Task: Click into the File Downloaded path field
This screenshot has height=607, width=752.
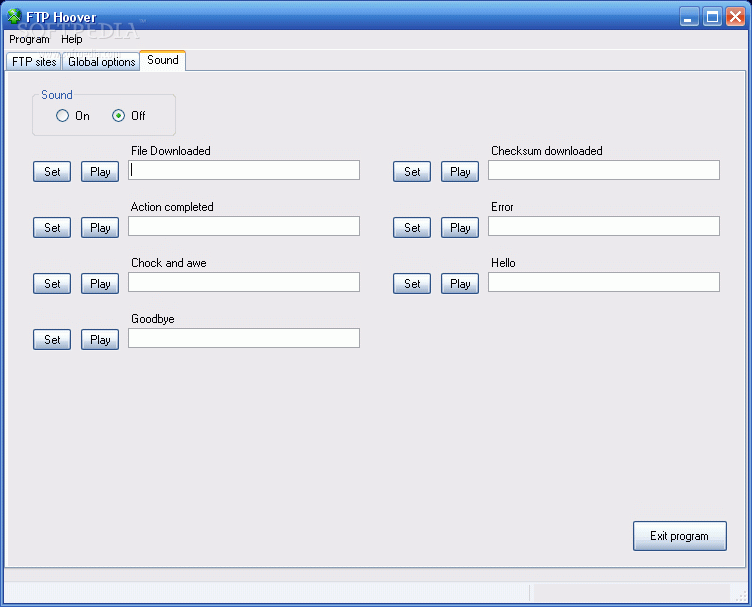Action: [x=244, y=170]
